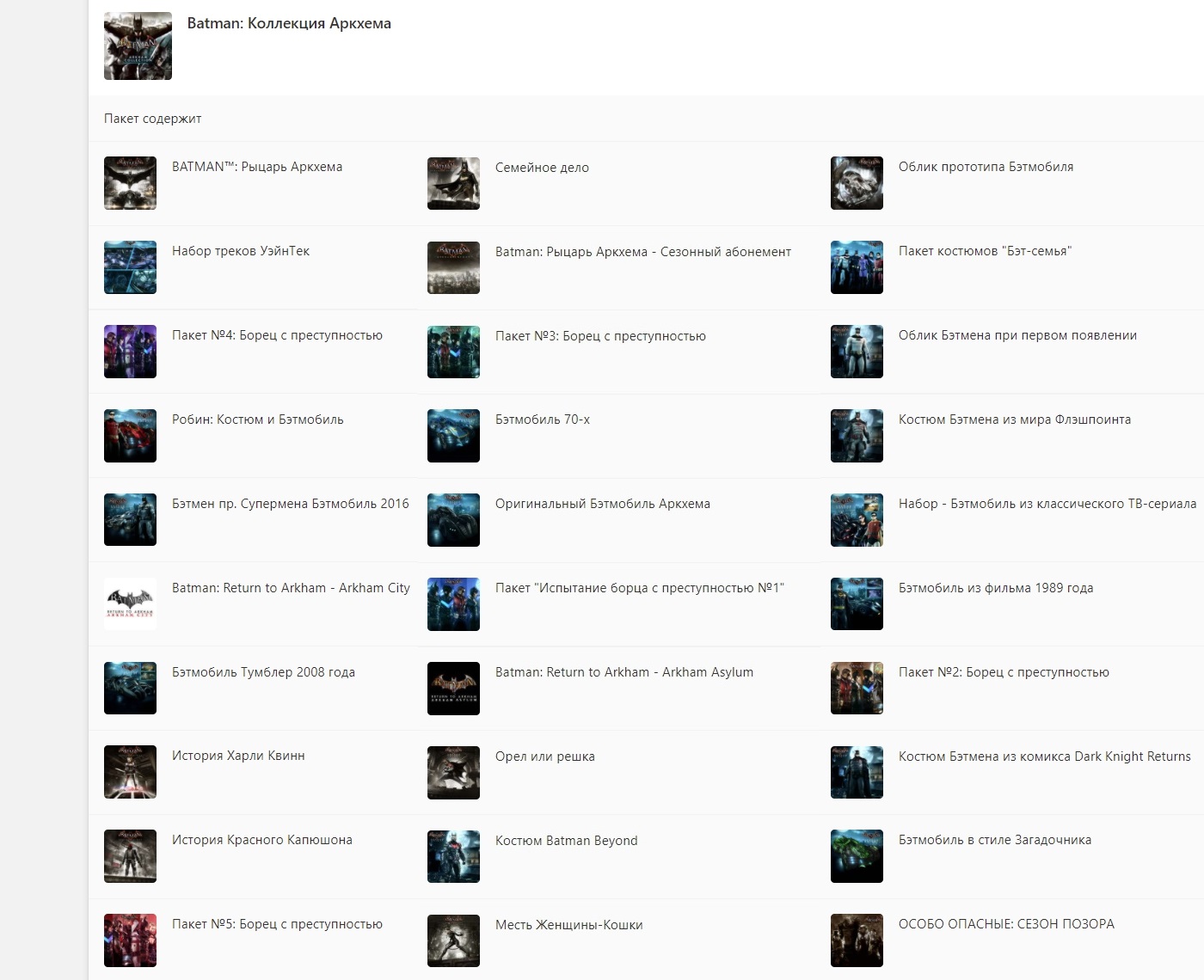This screenshot has height=980, width=1204.
Task: Click the 'Пакет костюмов "Бэт-семья"' title
Action: pyautogui.click(x=985, y=251)
